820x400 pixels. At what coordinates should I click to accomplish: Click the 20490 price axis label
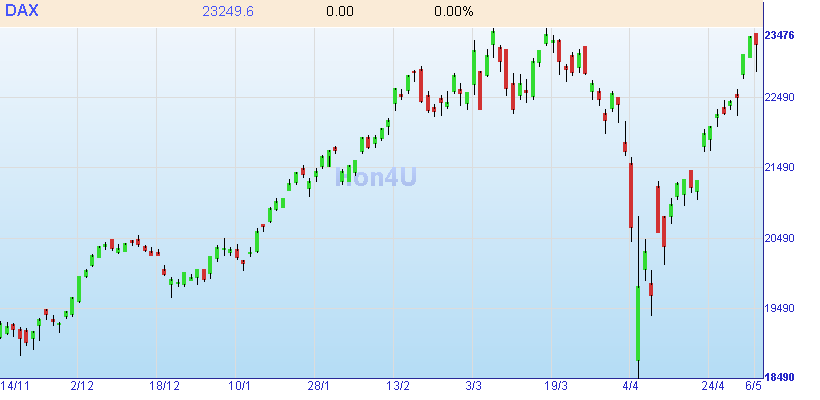pyautogui.click(x=780, y=238)
